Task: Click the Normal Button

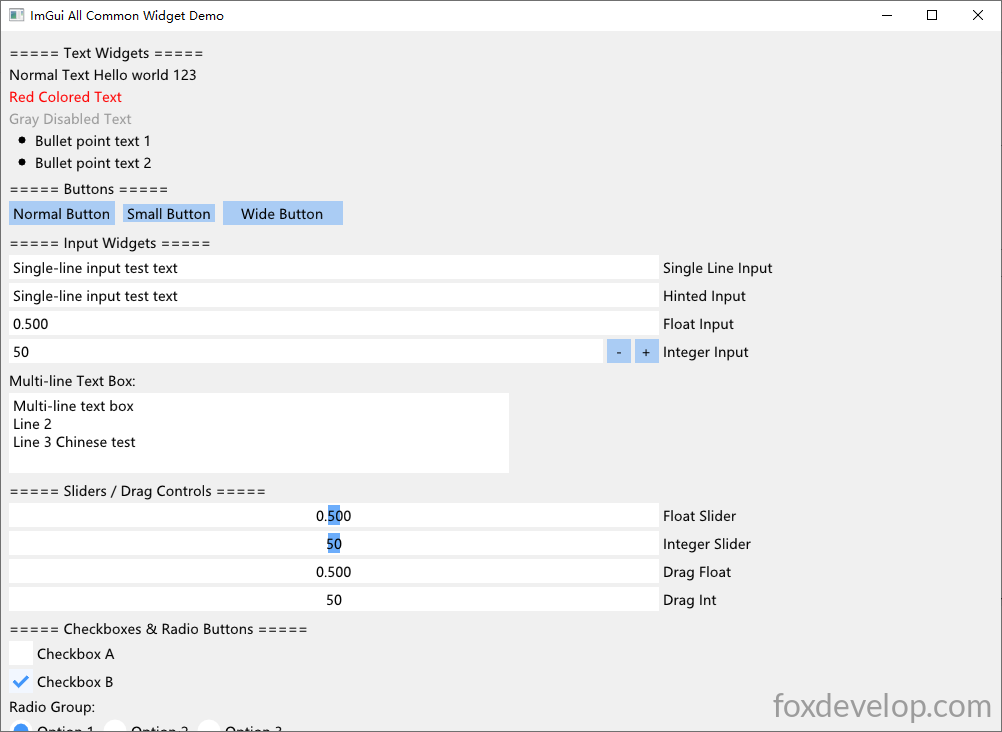Action: pyautogui.click(x=62, y=214)
